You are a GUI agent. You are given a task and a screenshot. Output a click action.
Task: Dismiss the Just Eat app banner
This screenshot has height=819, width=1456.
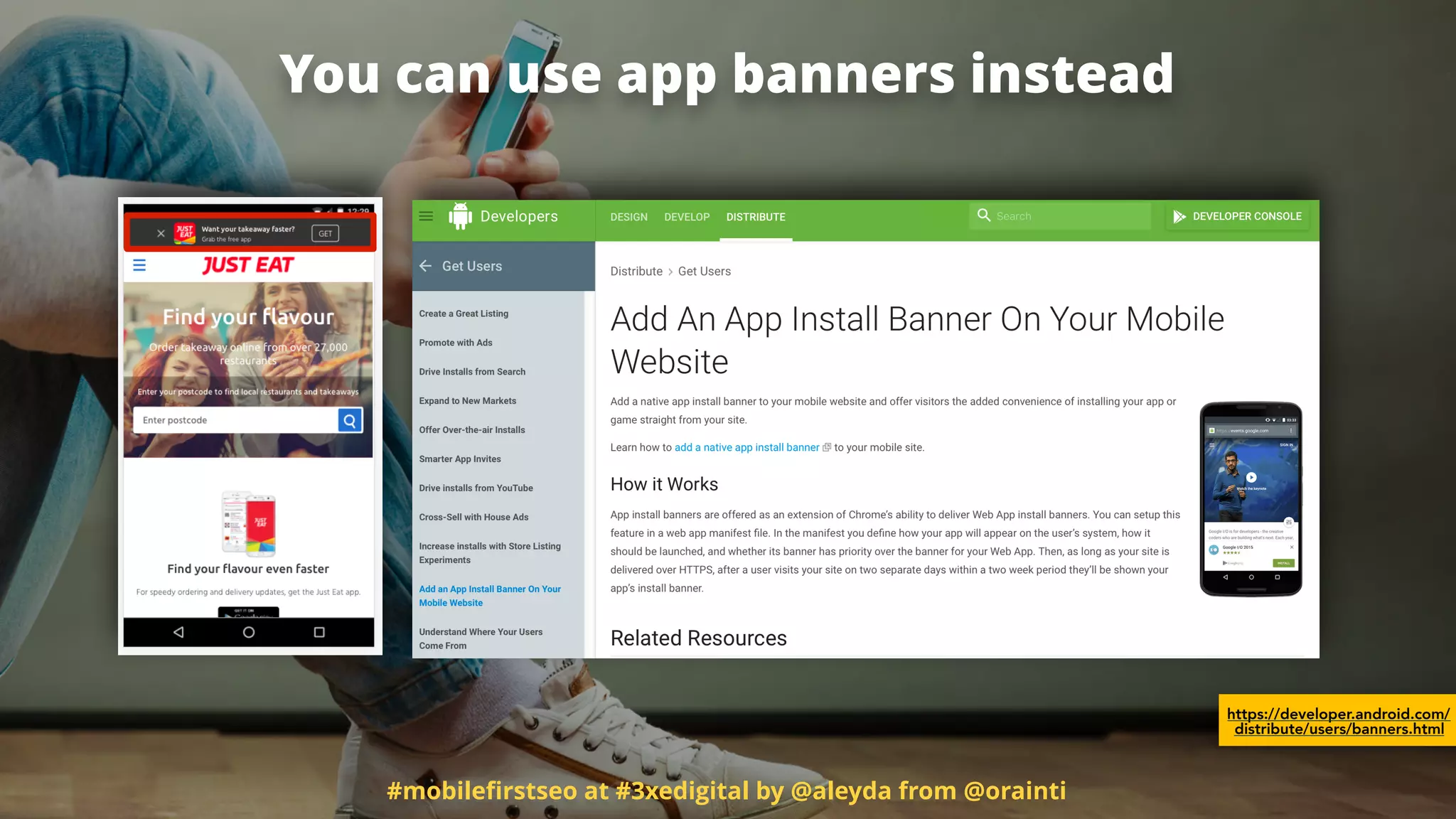tap(161, 233)
